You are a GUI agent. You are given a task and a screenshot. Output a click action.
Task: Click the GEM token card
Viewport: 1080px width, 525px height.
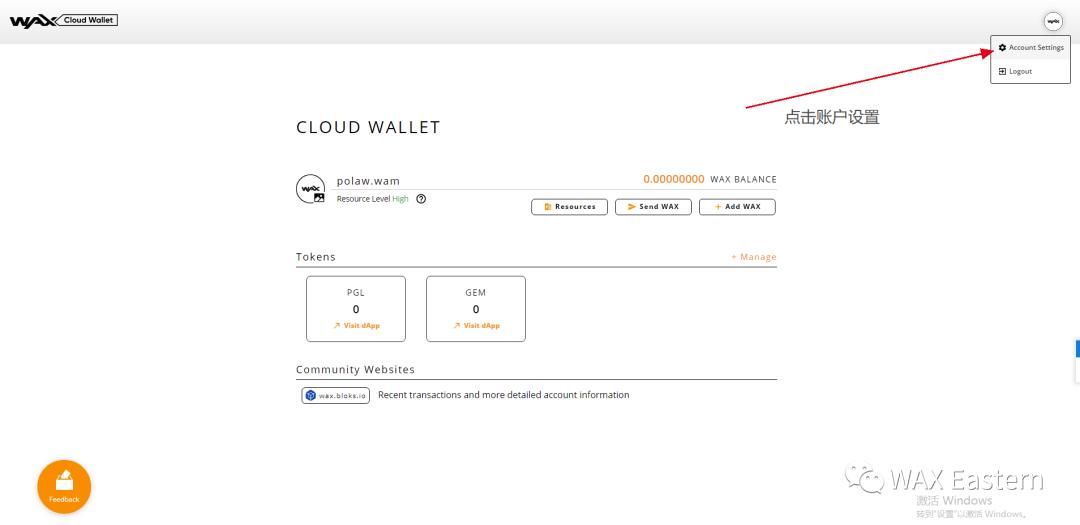(476, 309)
